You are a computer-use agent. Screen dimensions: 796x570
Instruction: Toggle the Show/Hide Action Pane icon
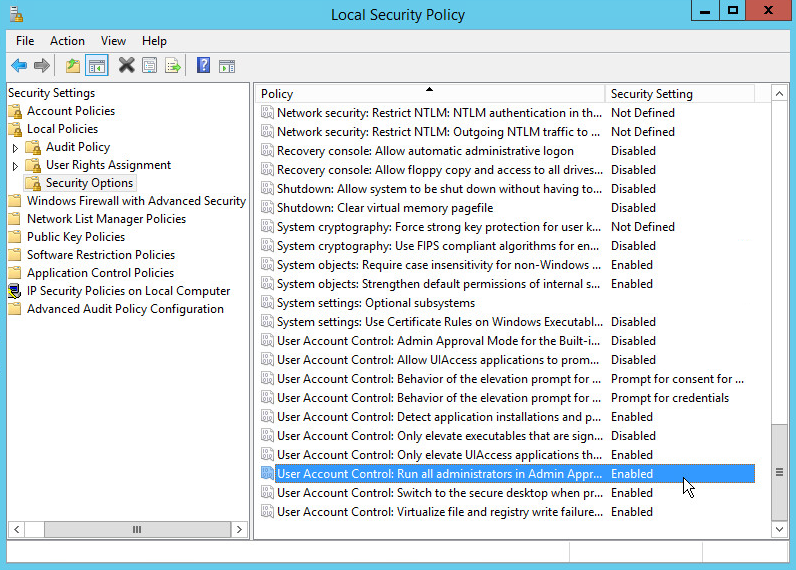(227, 66)
